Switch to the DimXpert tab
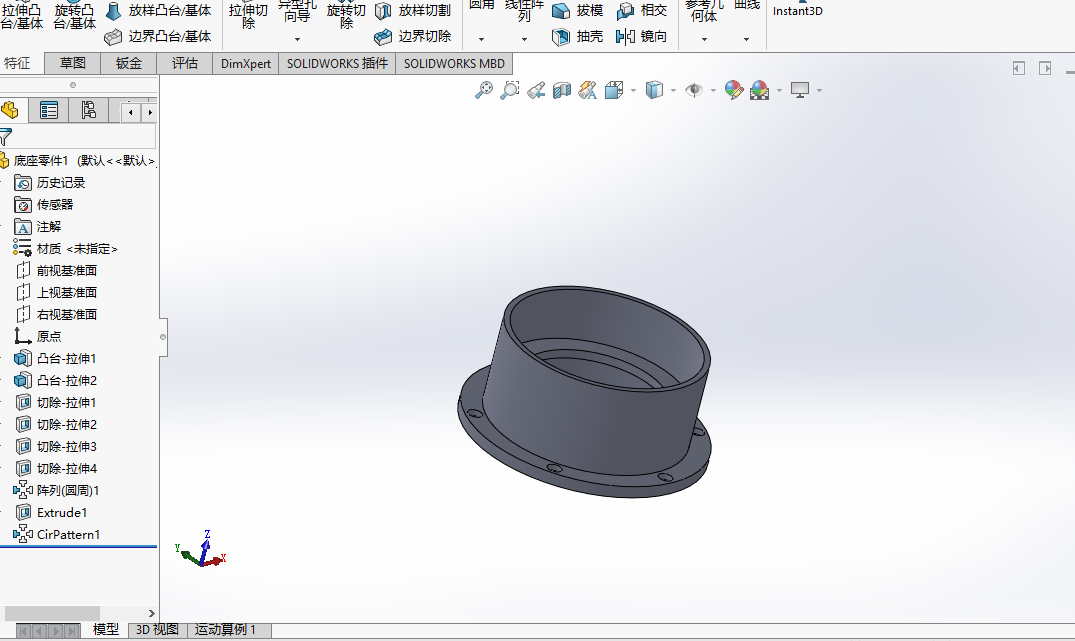This screenshot has width=1075, height=641. [x=246, y=63]
